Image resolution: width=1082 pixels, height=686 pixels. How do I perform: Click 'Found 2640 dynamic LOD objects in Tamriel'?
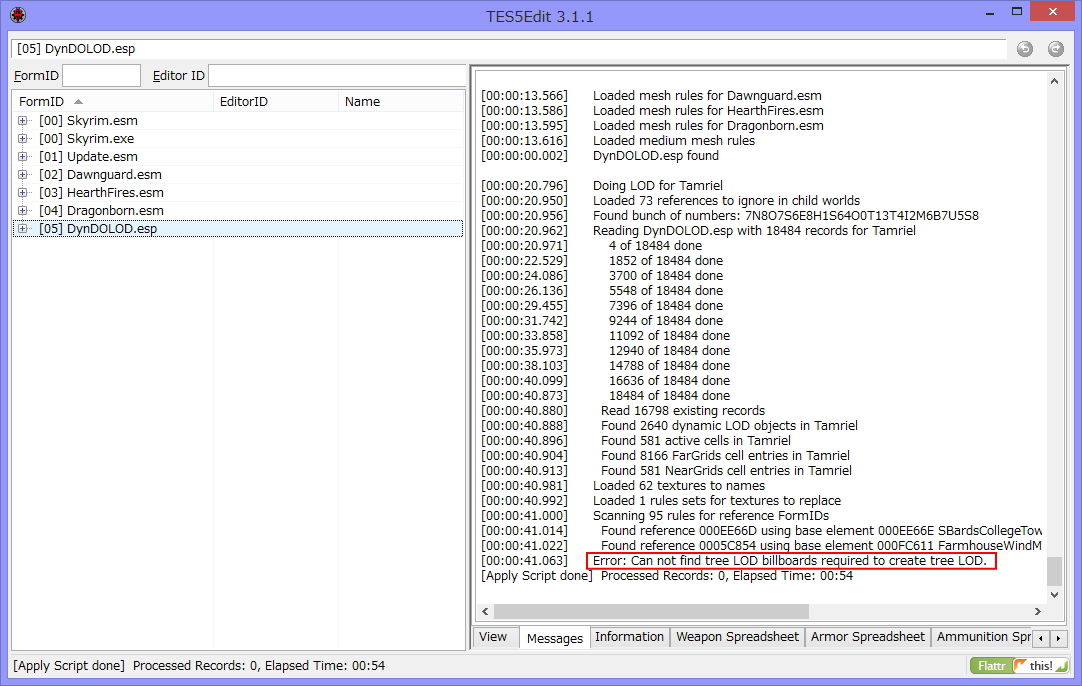click(729, 426)
